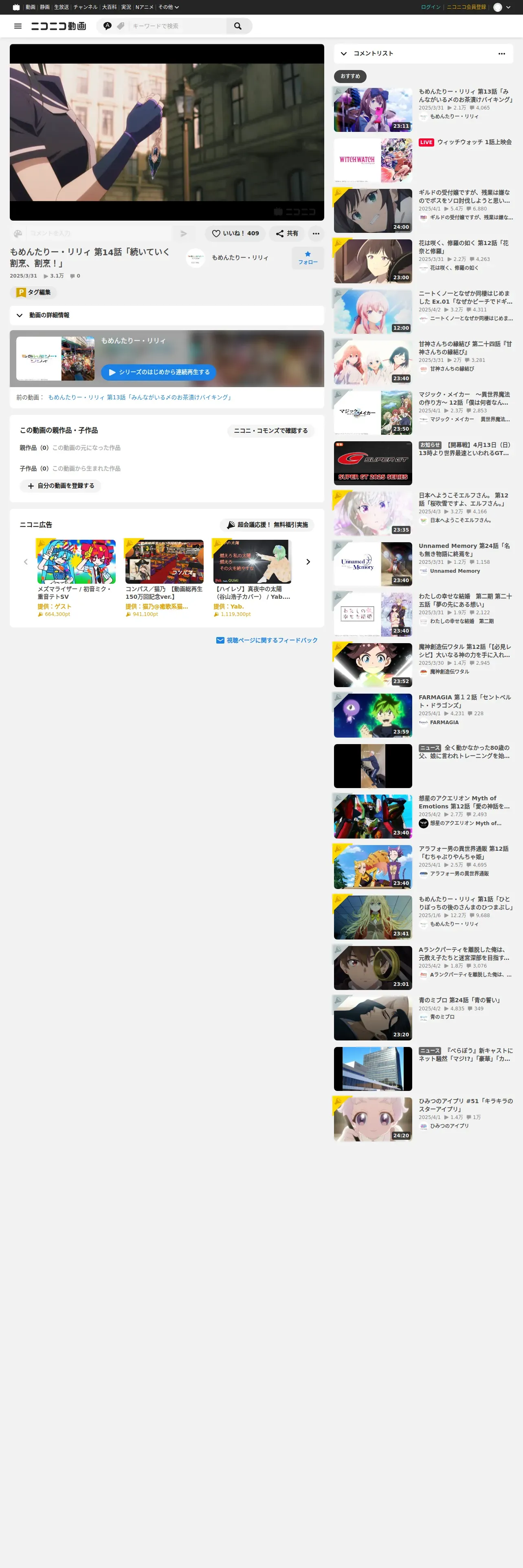523x1568 pixels.
Task: Click ニコニコ会員登録 link
Action: tap(466, 7)
